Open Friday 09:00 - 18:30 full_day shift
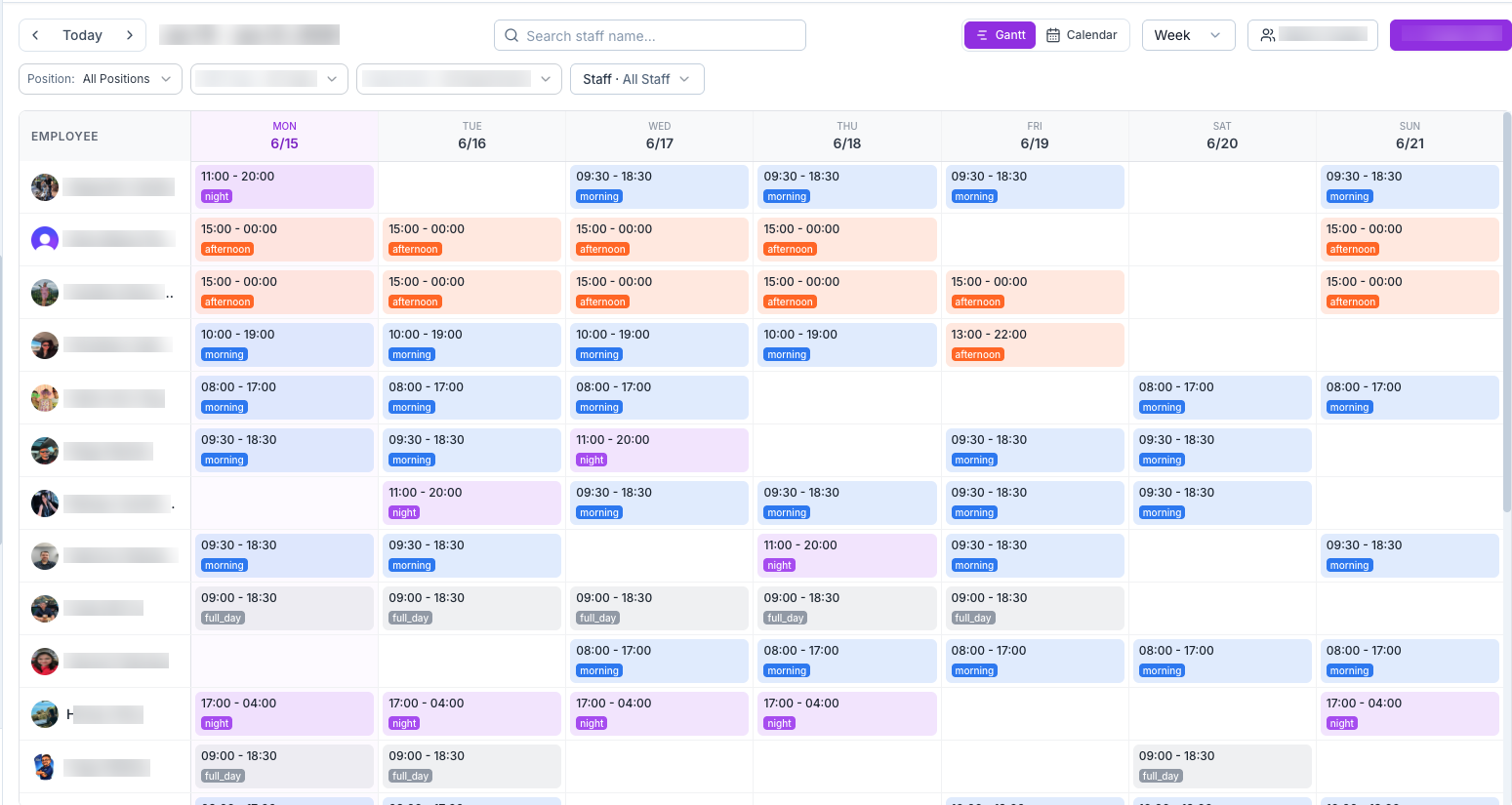 pos(1035,608)
